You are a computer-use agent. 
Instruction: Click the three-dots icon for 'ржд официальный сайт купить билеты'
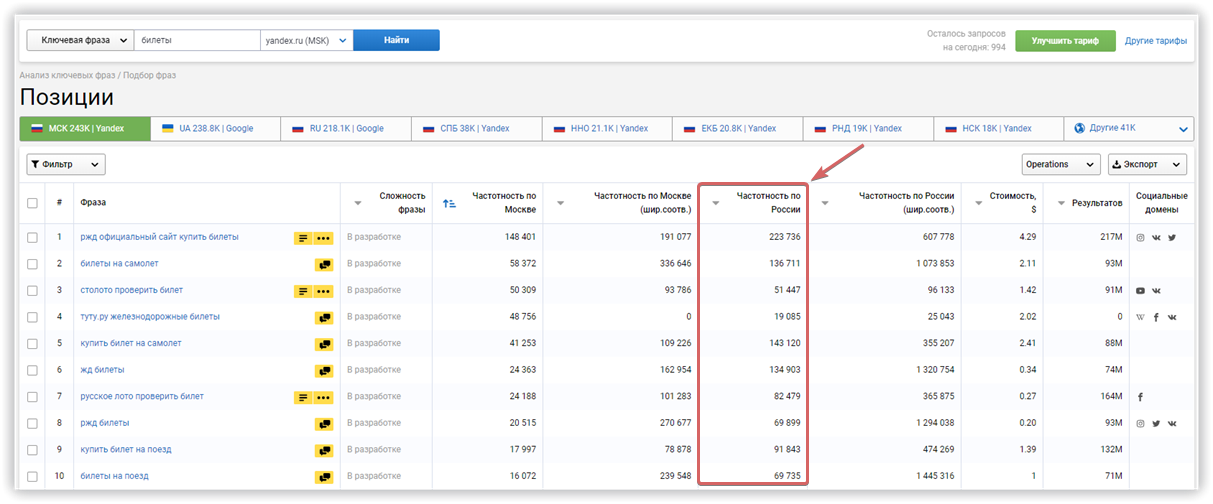click(x=323, y=238)
